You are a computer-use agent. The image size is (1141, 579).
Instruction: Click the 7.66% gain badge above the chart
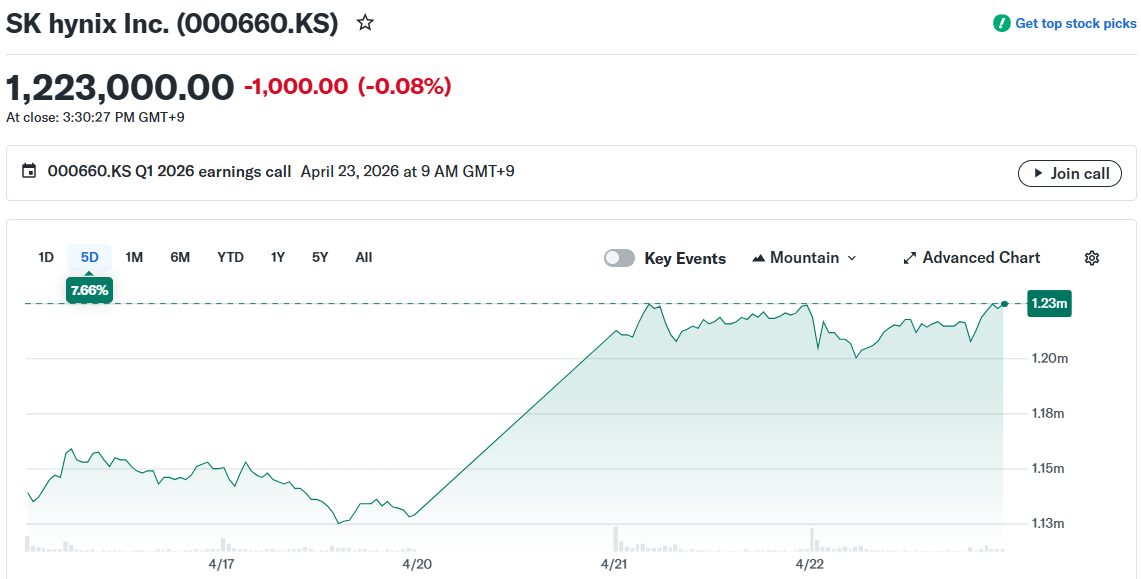tap(89, 289)
